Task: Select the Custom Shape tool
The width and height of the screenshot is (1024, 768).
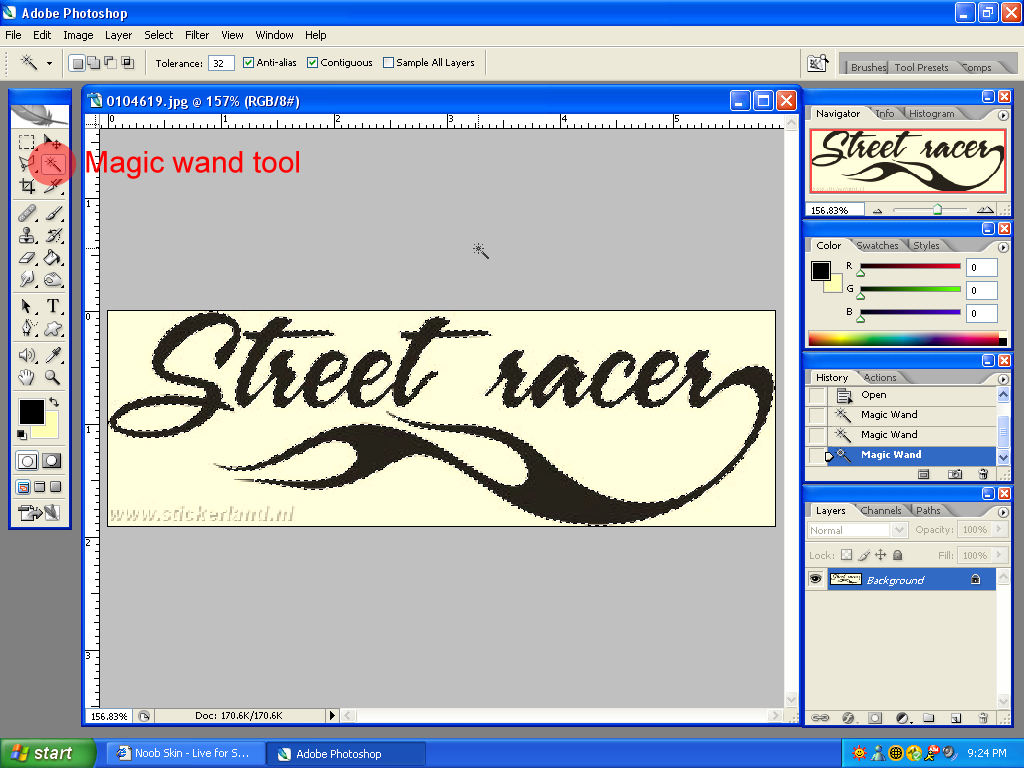Action: (x=52, y=328)
